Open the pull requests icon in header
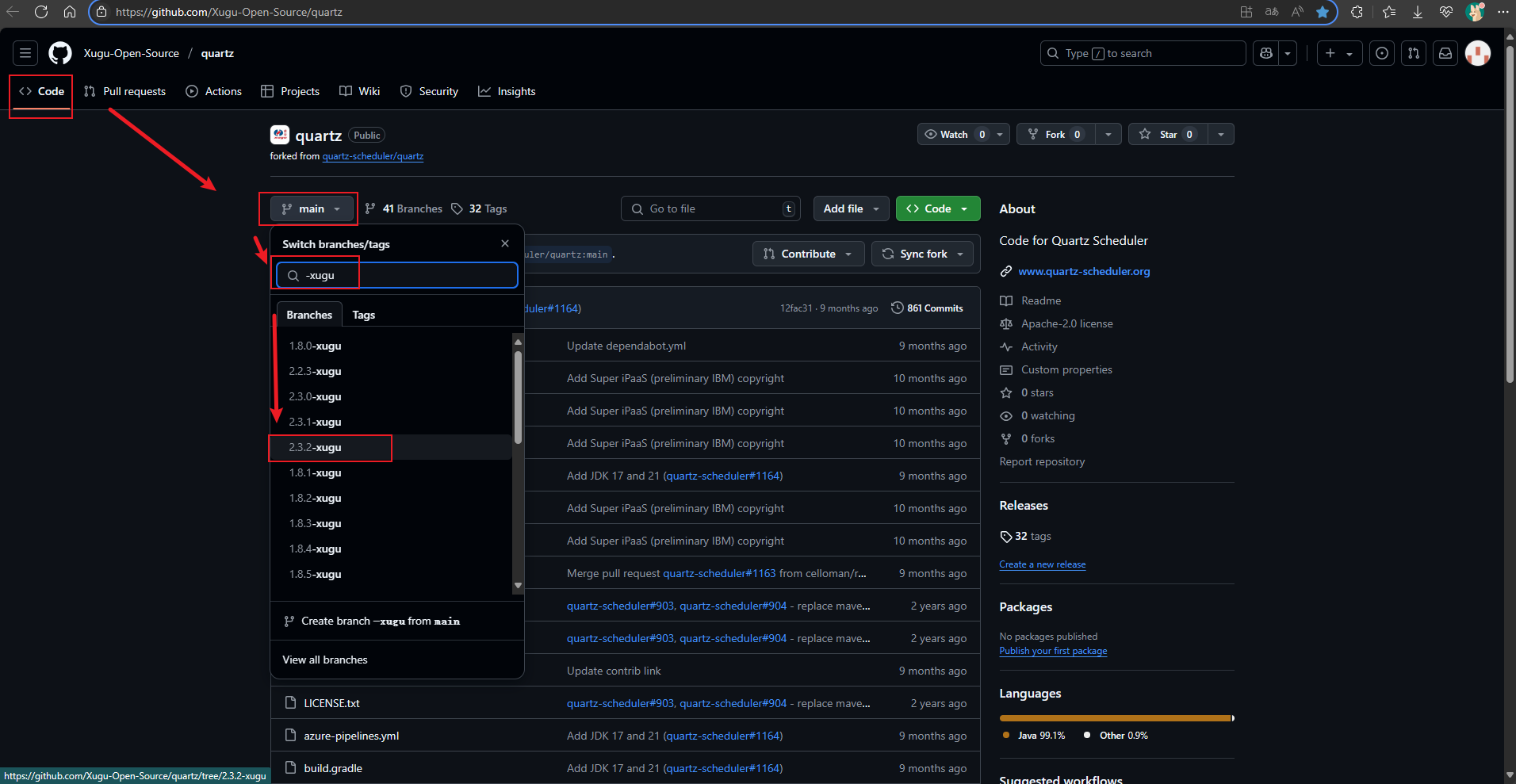Image resolution: width=1516 pixels, height=784 pixels. (1414, 53)
